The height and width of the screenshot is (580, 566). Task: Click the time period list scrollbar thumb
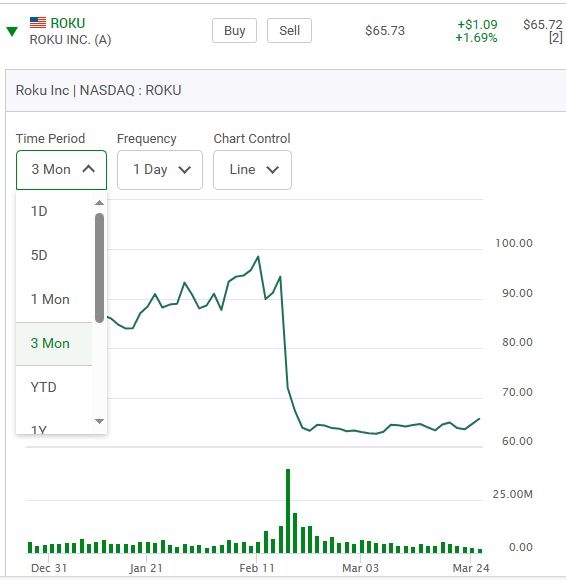(99, 268)
